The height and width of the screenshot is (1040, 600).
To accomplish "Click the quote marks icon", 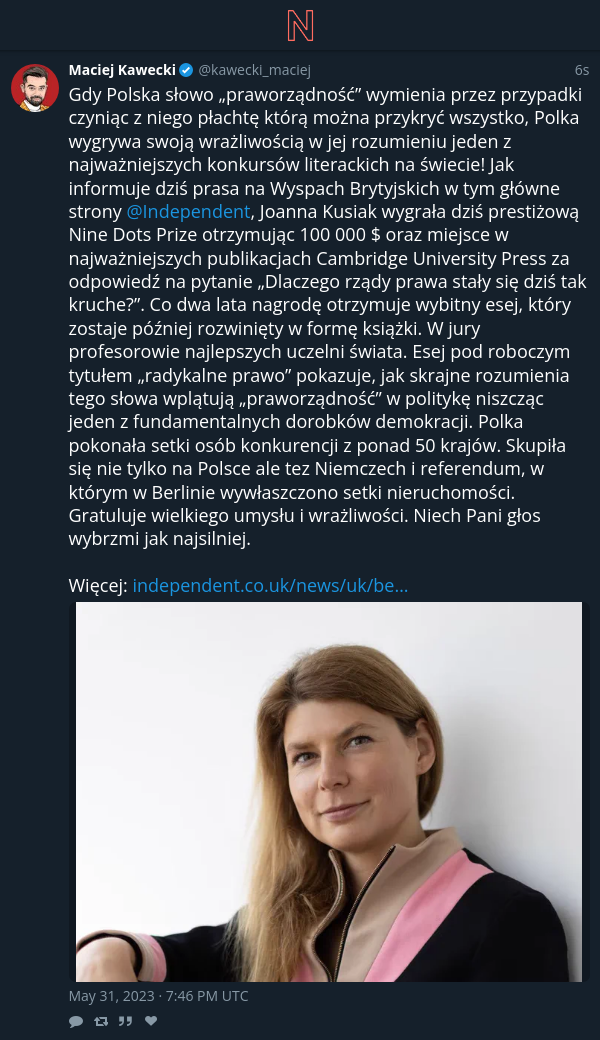I will (125, 1021).
